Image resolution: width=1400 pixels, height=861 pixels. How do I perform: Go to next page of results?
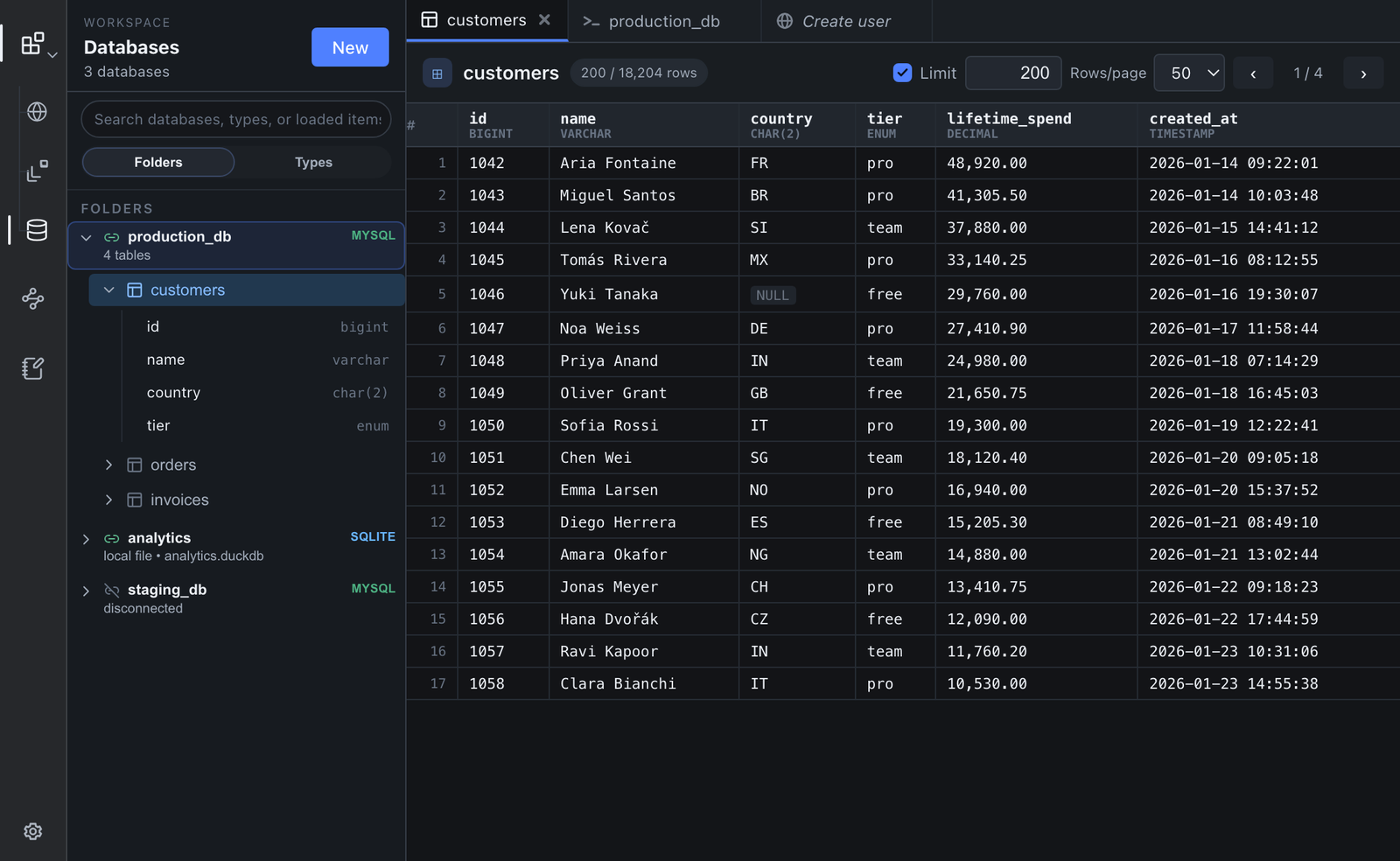[x=1363, y=73]
